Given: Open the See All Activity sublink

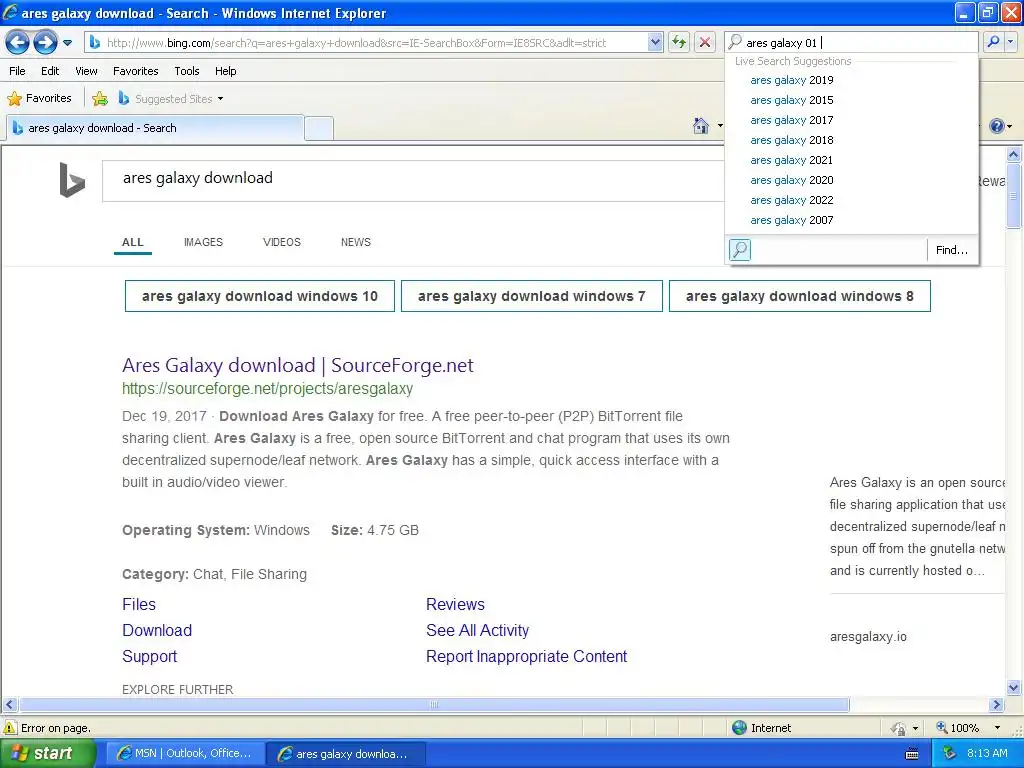Looking at the screenshot, I should pos(477,630).
